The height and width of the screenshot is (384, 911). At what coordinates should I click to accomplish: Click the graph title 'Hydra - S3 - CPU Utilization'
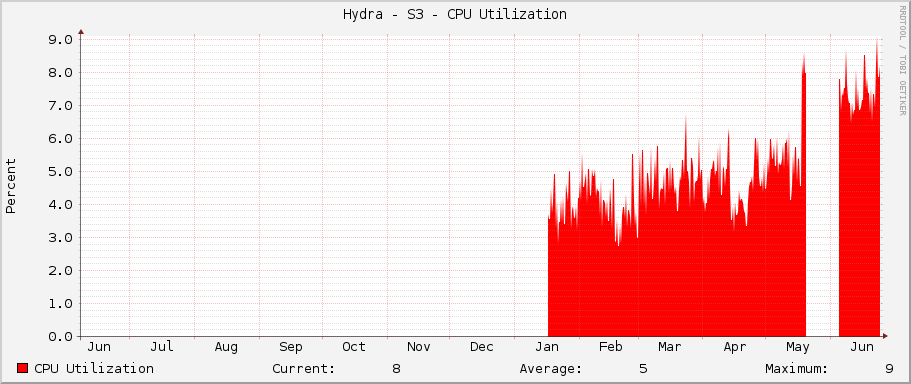454,15
